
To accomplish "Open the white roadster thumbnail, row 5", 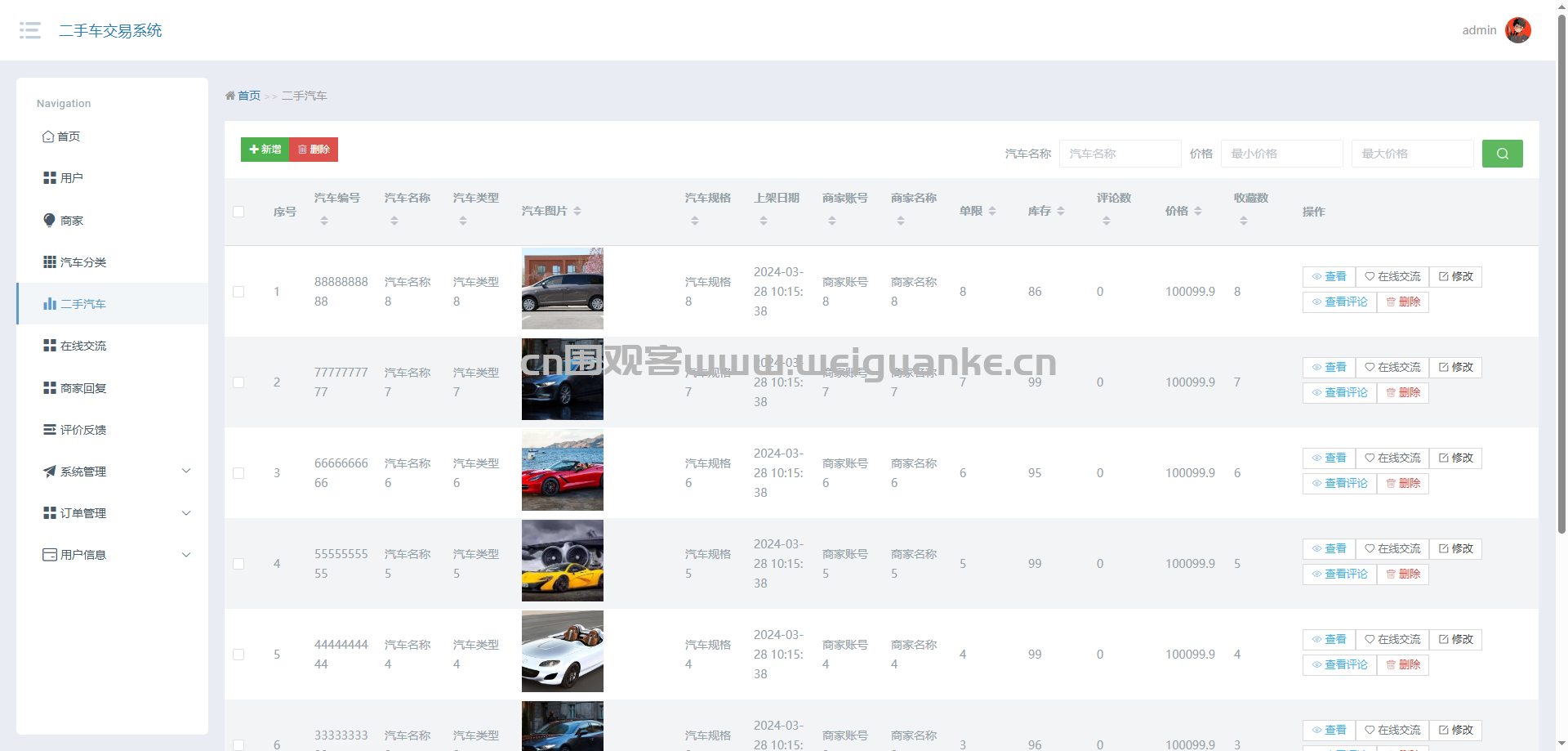I will 563,651.
